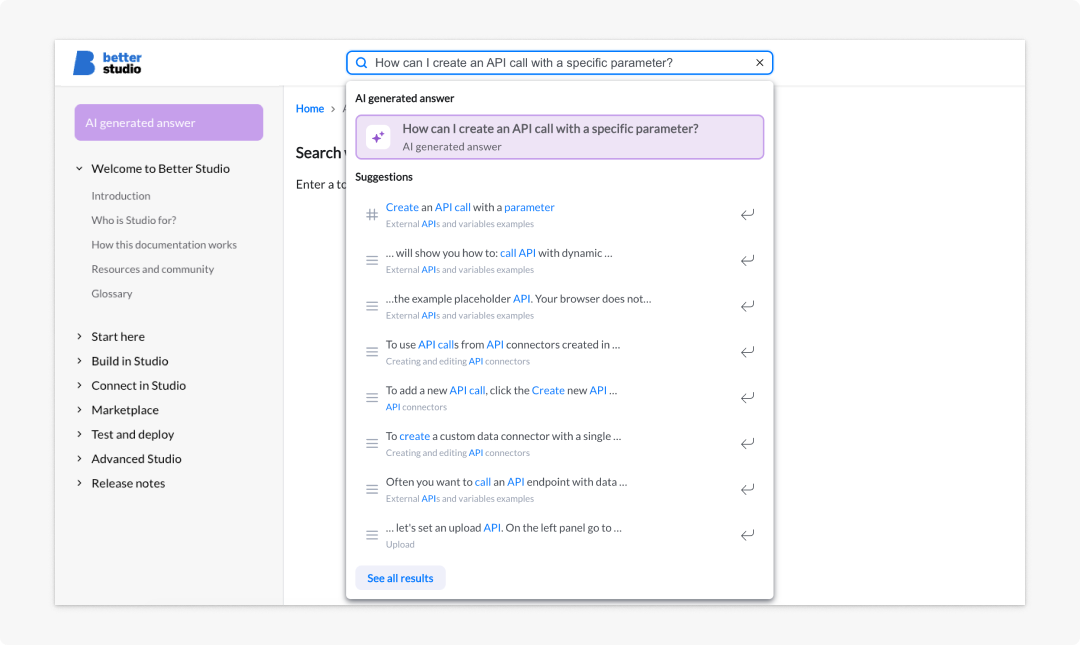Viewport: 1080px width, 645px height.
Task: Expand the Build in Studio chevron
Action: click(79, 361)
